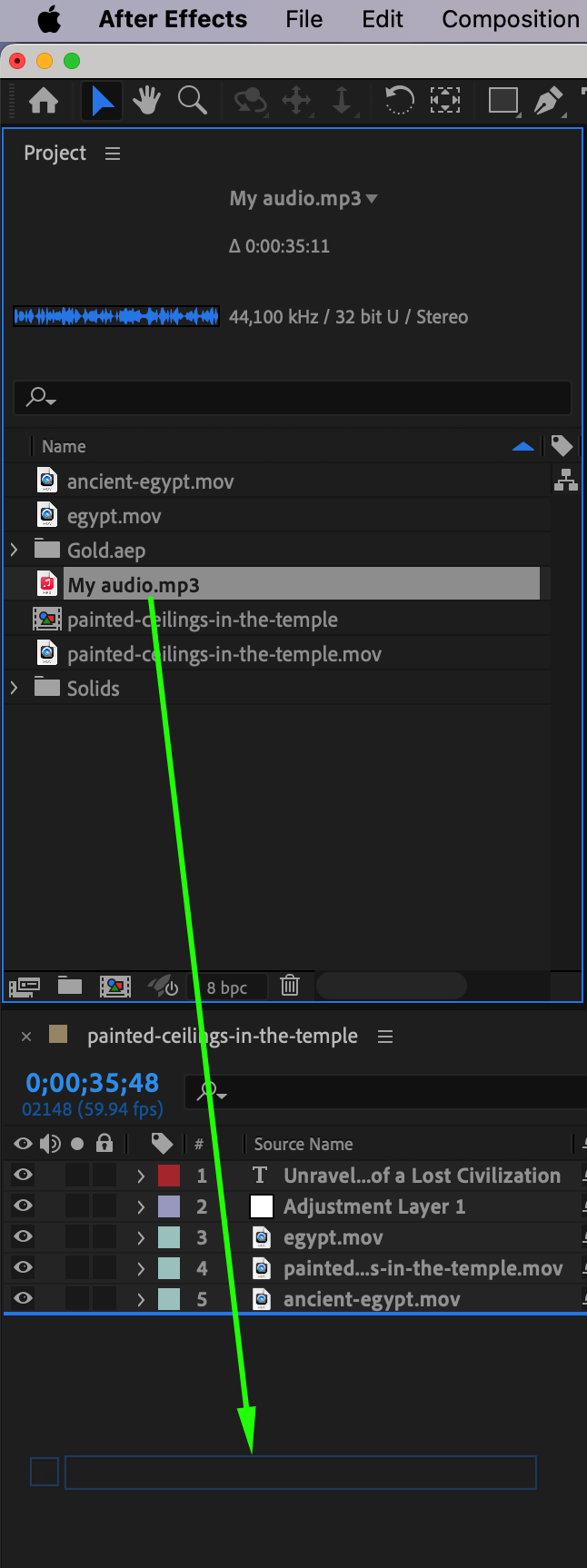Hide the ancient-egypt.mov layer
The height and width of the screenshot is (1568, 587).
click(x=24, y=1298)
